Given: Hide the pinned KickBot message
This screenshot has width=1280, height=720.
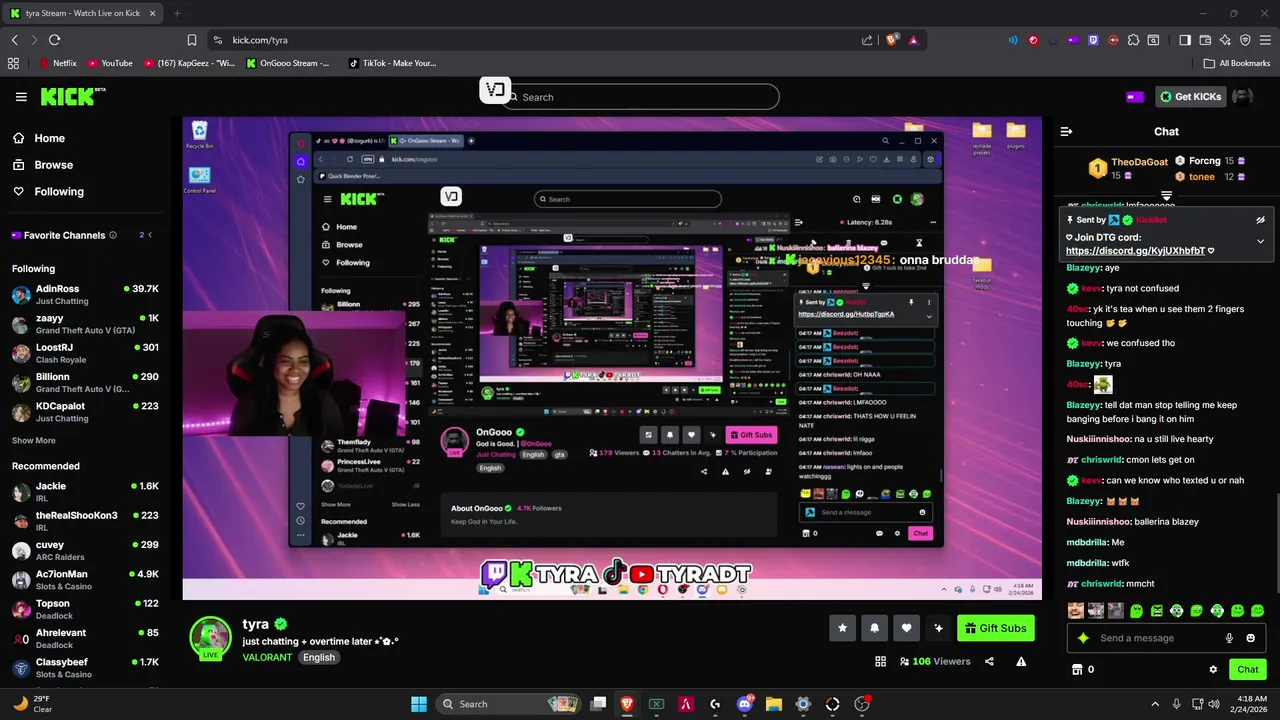Looking at the screenshot, I should 1260,220.
